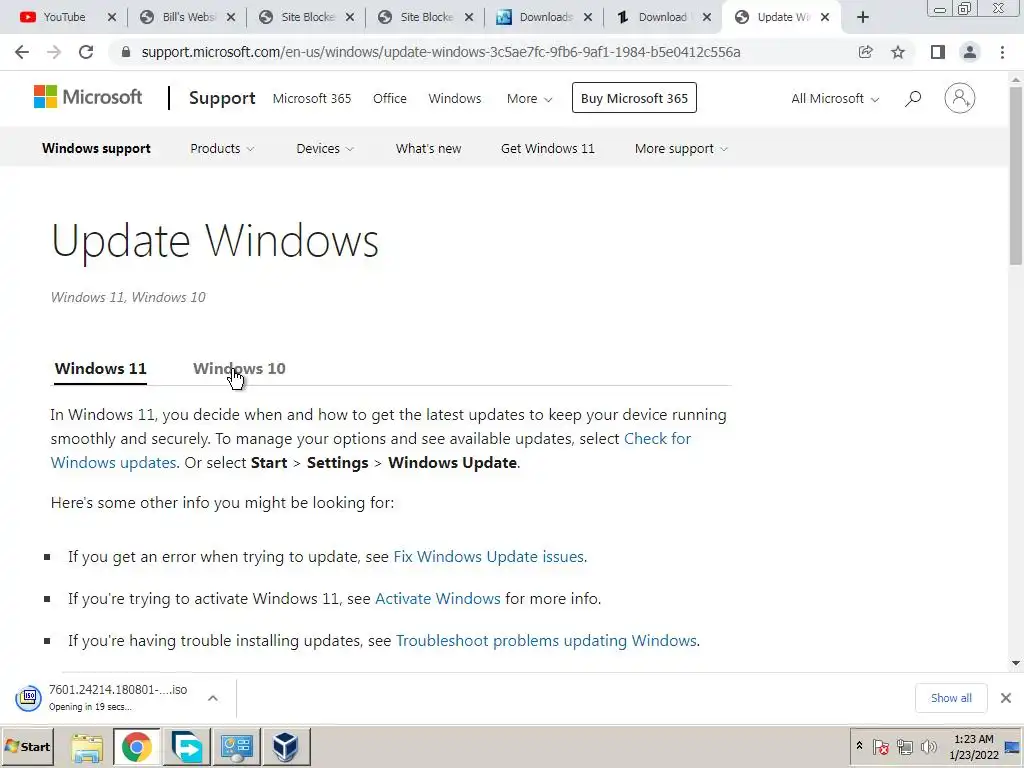Click the Show desktop button by the clock
The image size is (1024, 768).
click(x=1013, y=746)
